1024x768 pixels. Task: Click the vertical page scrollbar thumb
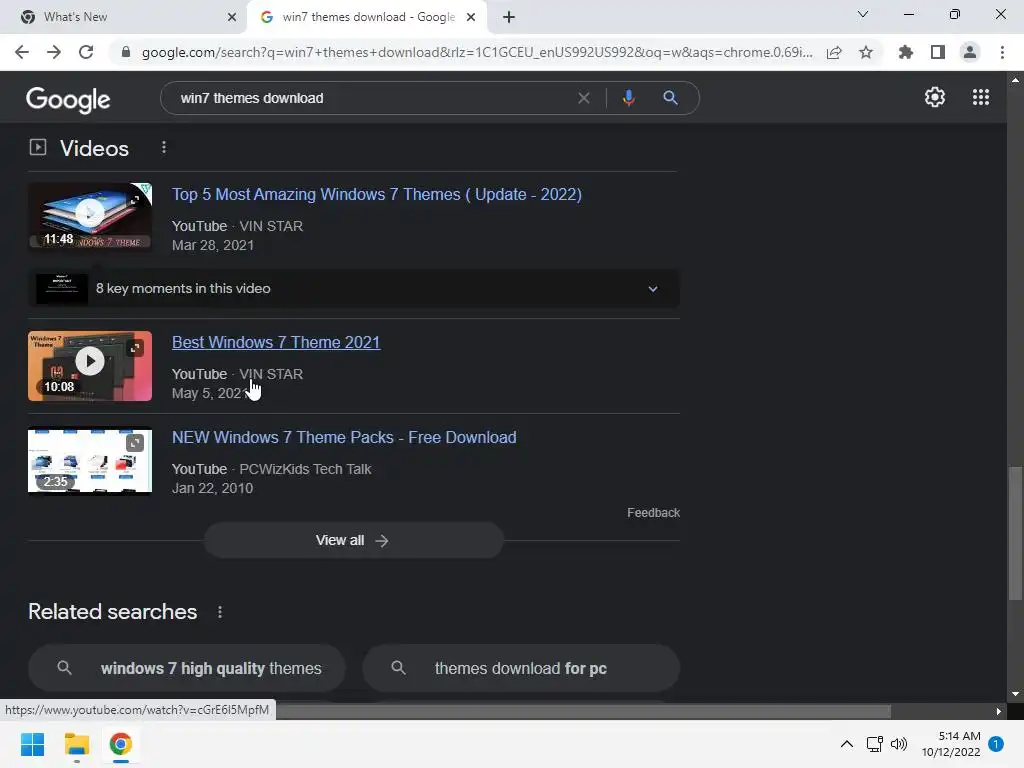[1015, 532]
